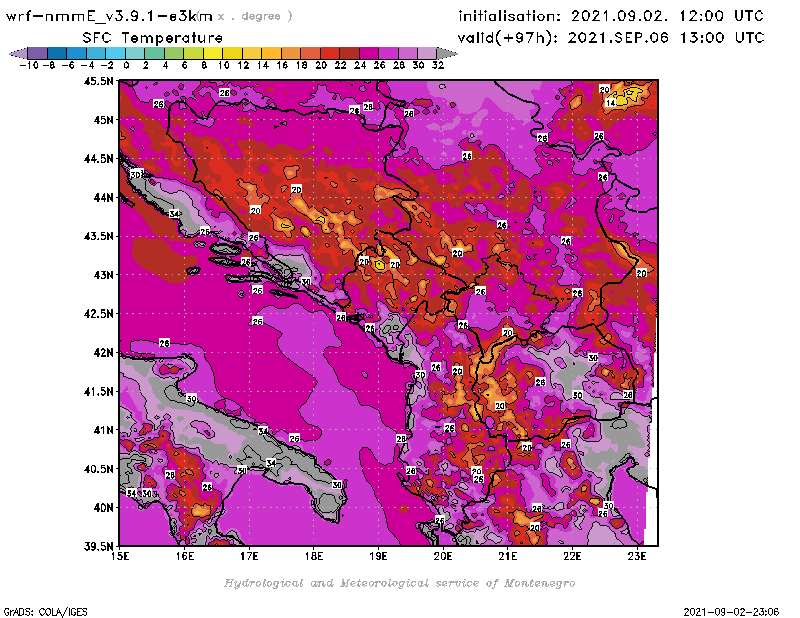Viewport: 800px width, 618px height.
Task: Click the violet 26 to 28 legend swatch
Action: pos(388,53)
